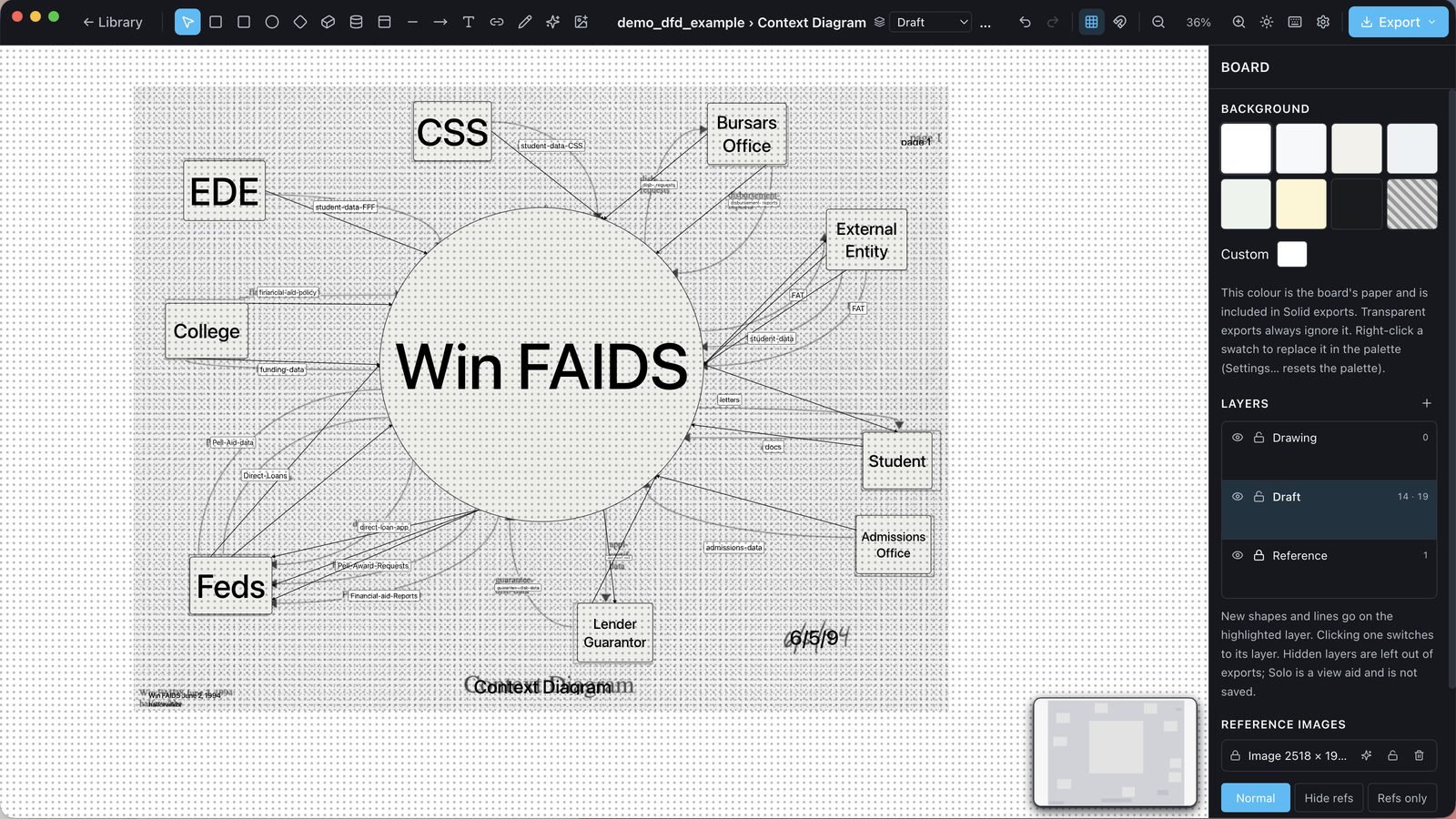
Task: Toggle visibility of the Draft layer
Action: point(1238,497)
